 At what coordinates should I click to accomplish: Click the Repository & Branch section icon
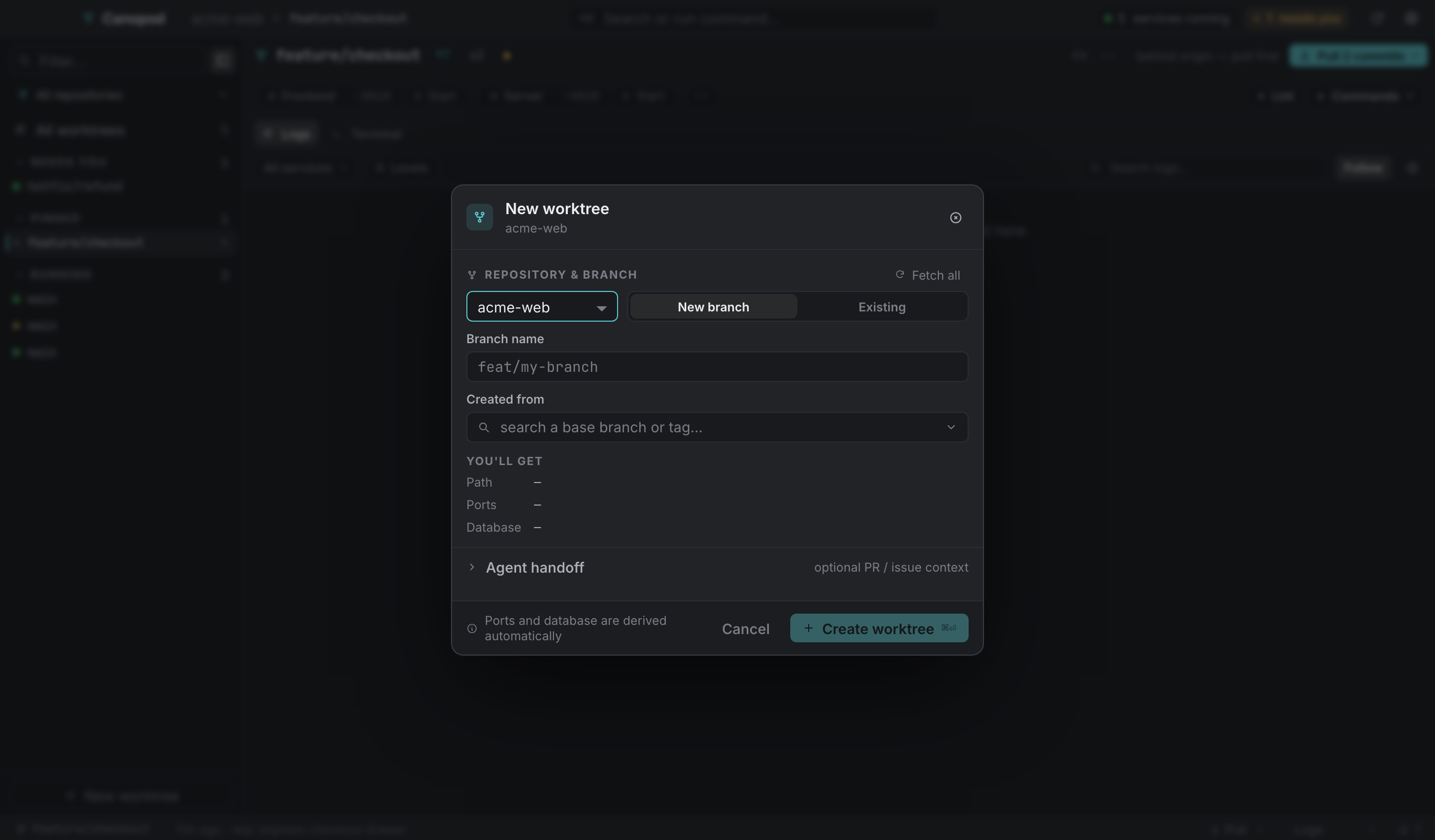click(x=471, y=275)
